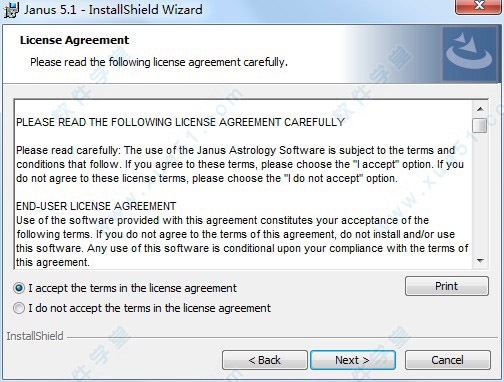Click the "Janus 5.1 - InstallShield Wizard" title text

(113, 9)
